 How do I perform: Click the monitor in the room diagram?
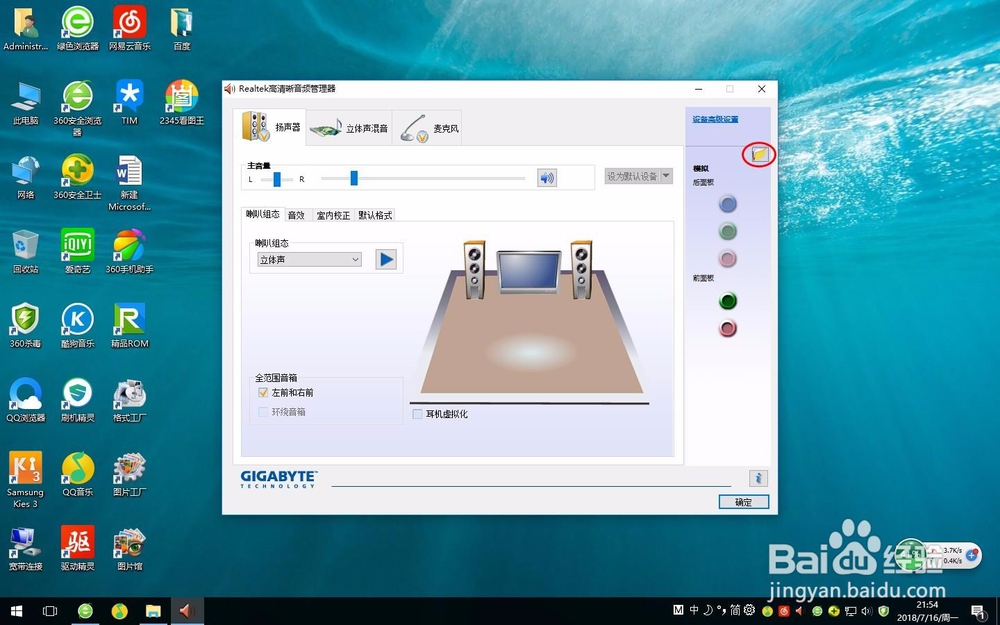point(529,271)
